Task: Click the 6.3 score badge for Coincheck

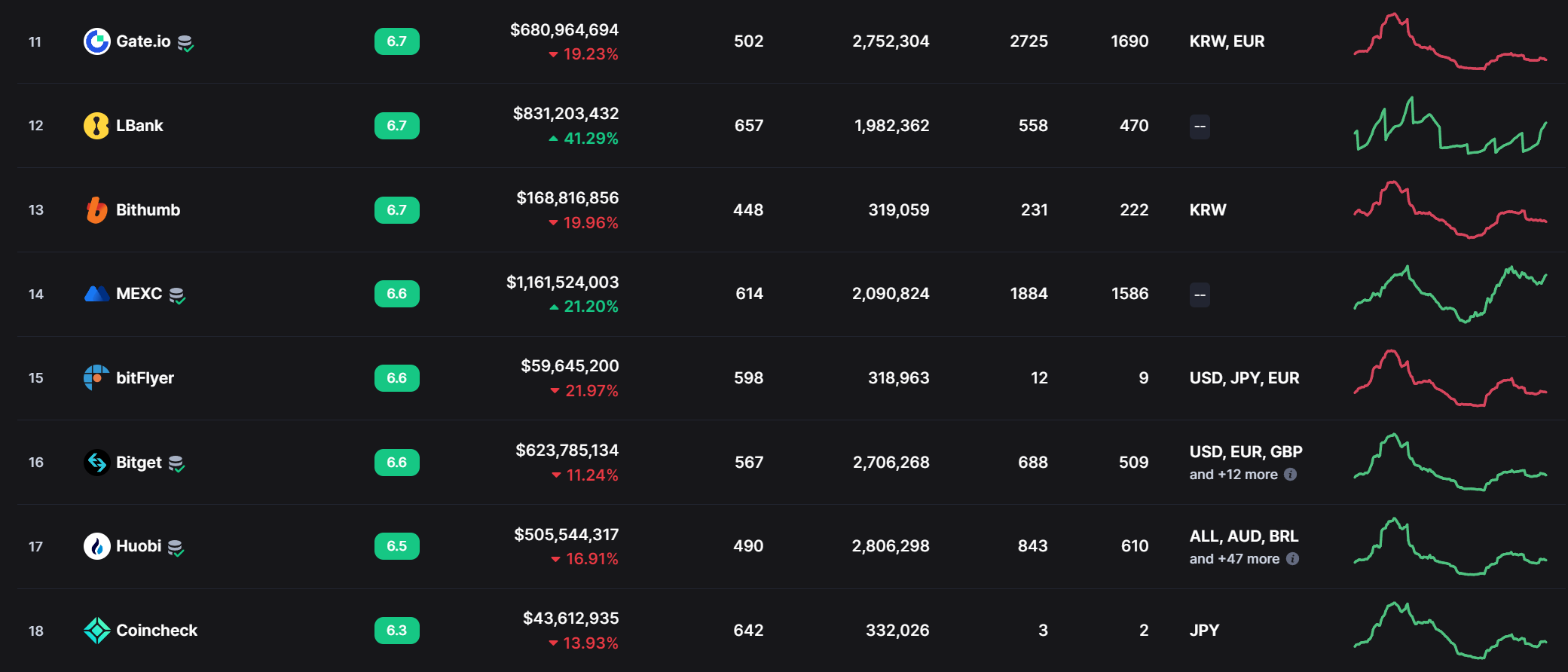Action: click(396, 631)
